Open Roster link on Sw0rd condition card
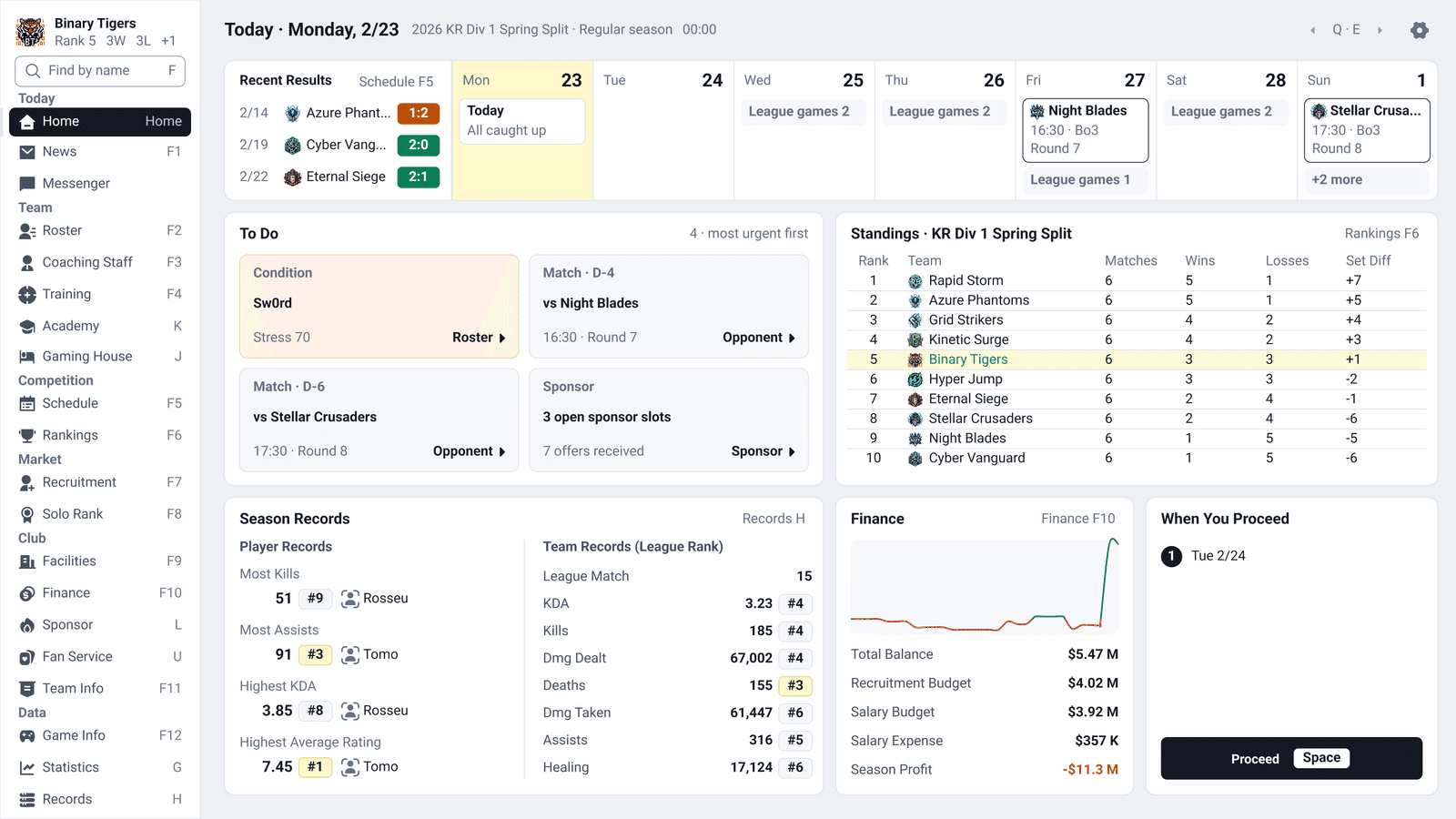Image resolution: width=1456 pixels, height=819 pixels. pos(479,338)
